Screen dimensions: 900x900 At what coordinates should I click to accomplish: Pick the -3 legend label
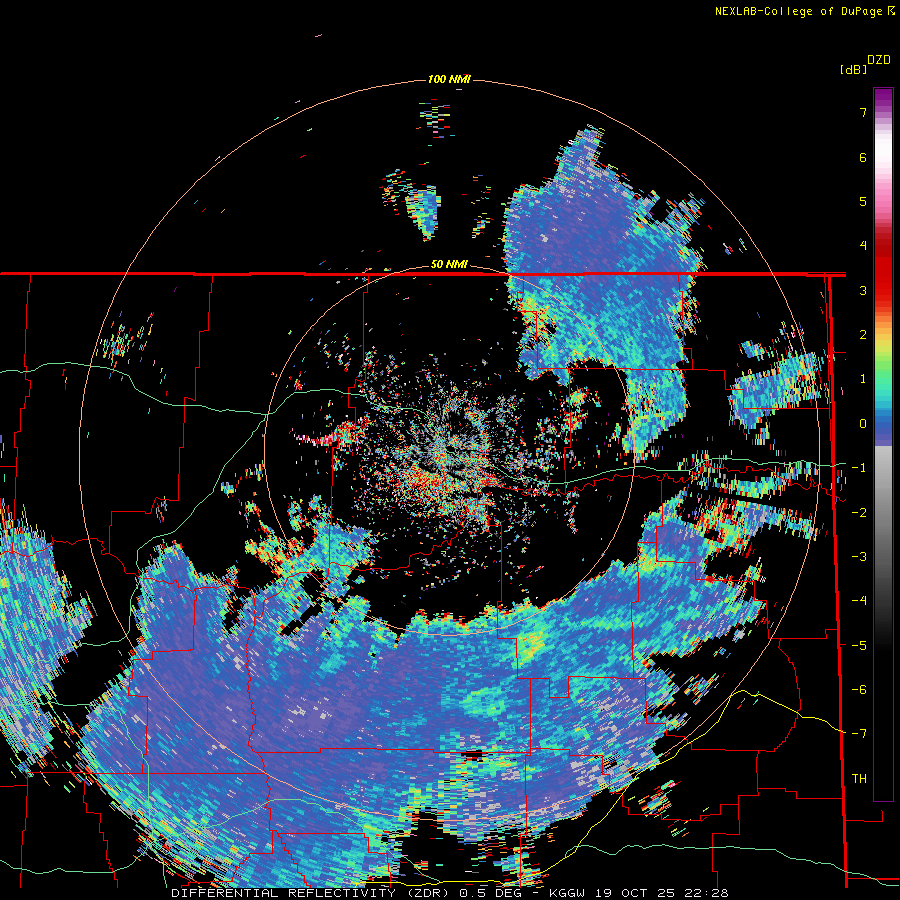point(859,556)
